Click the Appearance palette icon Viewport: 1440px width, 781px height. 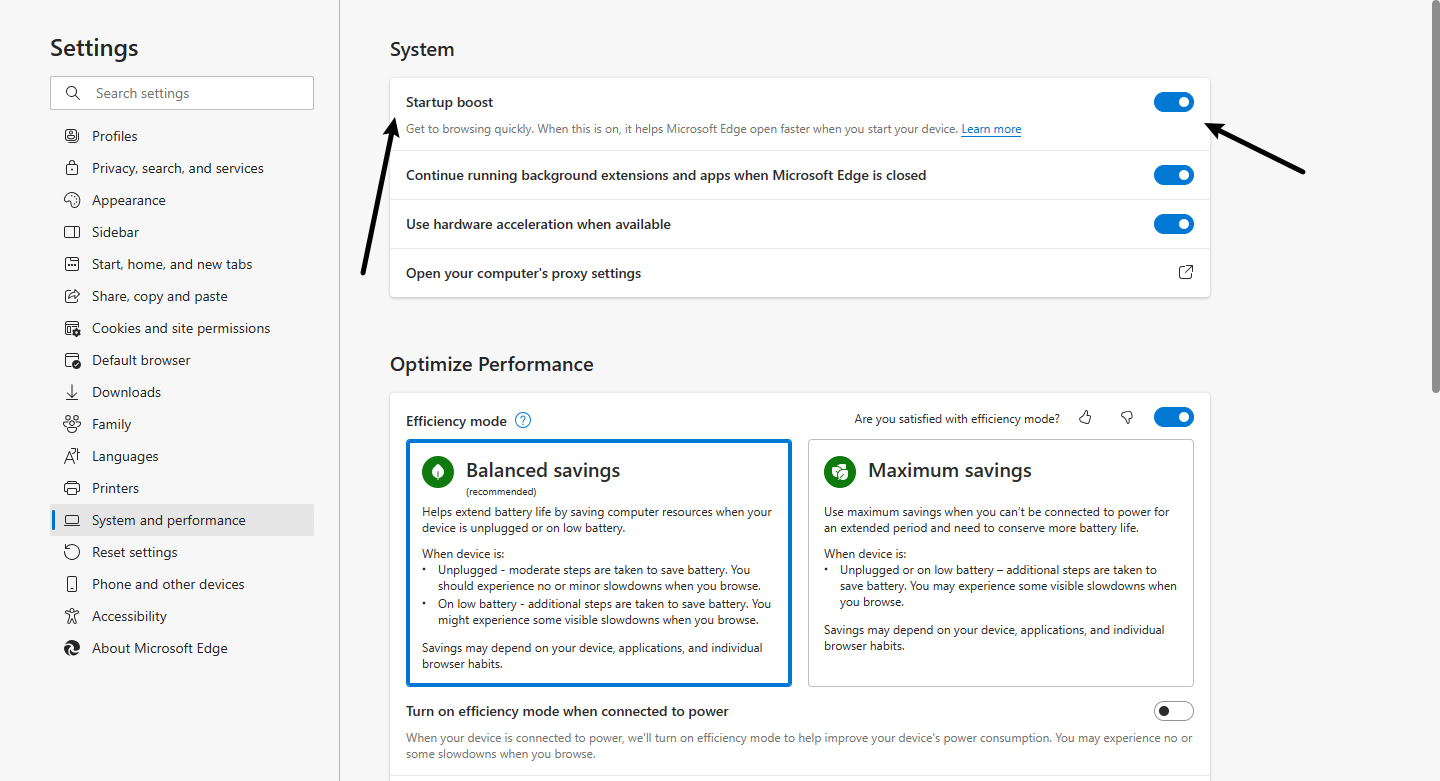tap(72, 200)
